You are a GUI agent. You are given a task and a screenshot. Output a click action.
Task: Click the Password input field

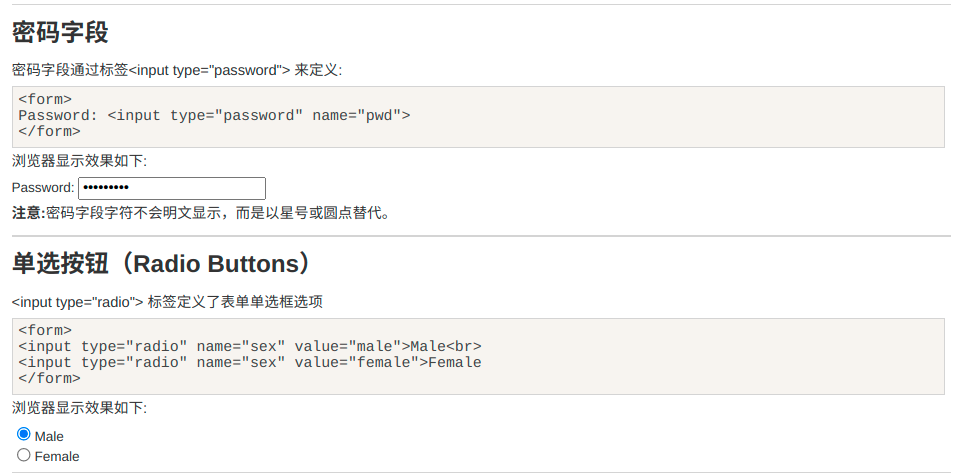(171, 188)
